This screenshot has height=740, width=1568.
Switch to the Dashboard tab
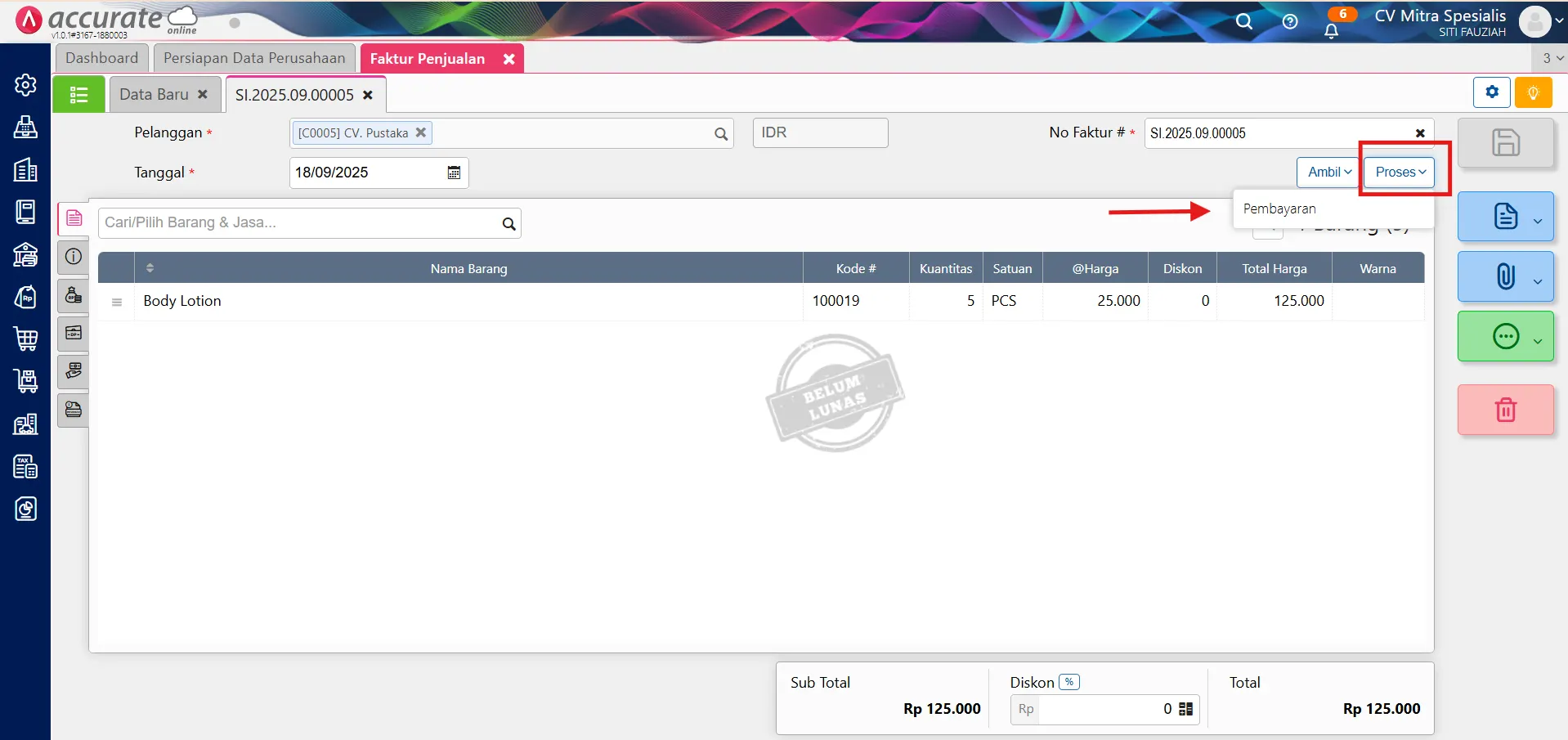click(102, 58)
